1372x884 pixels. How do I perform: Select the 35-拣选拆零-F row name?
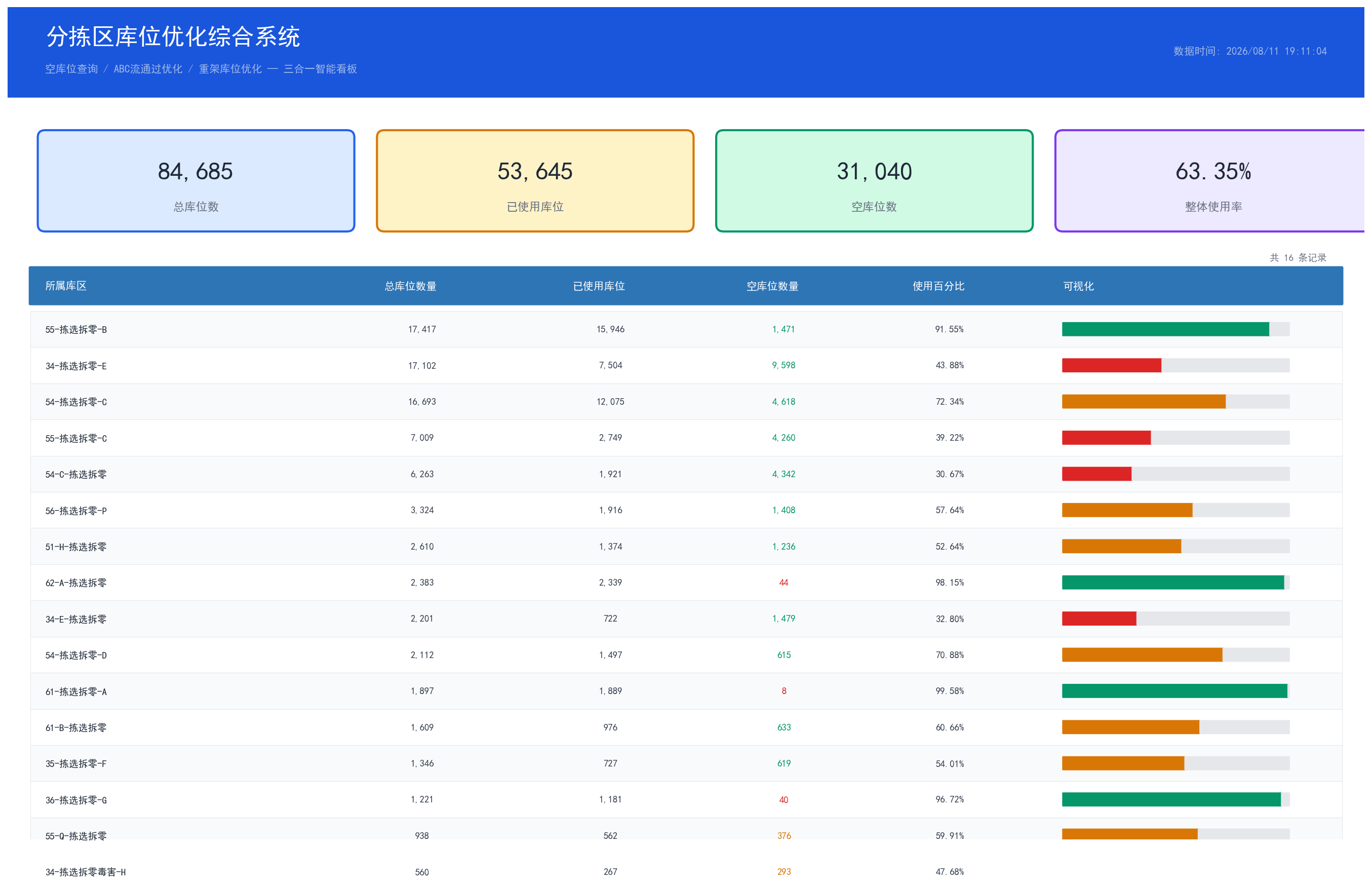tap(76, 763)
